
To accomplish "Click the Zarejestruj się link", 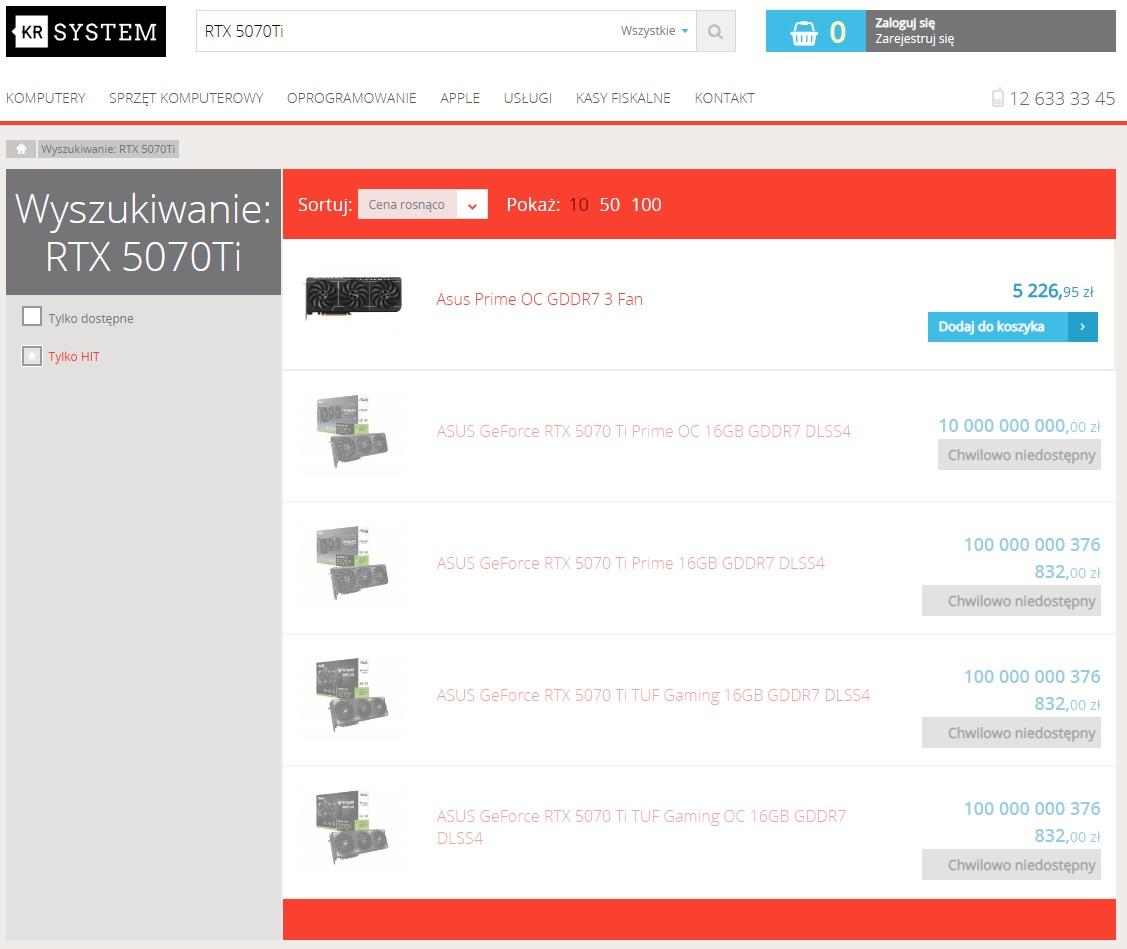I will 914,39.
